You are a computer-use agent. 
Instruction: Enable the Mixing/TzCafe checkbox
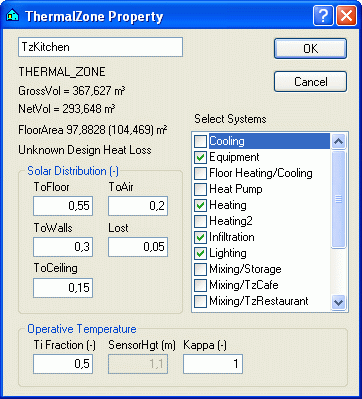tap(200, 285)
